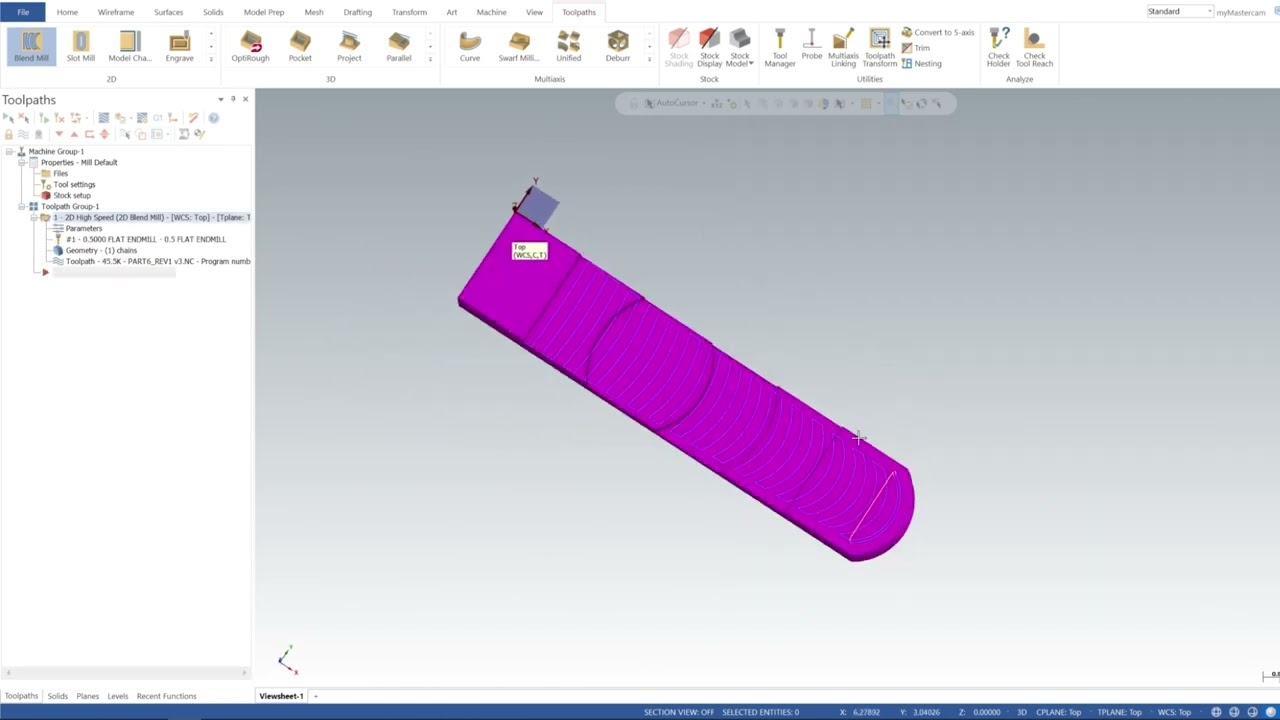This screenshot has height=720, width=1280.
Task: Toggle SECTION VIEW in status bar
Action: (x=679, y=712)
